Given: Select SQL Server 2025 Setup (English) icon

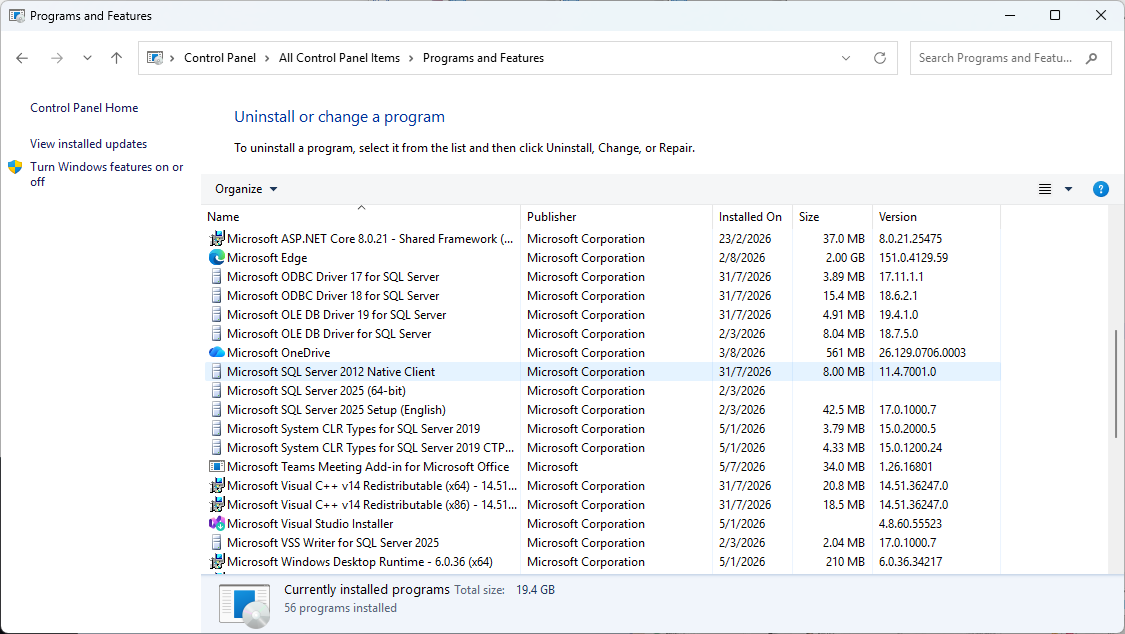Looking at the screenshot, I should (217, 410).
